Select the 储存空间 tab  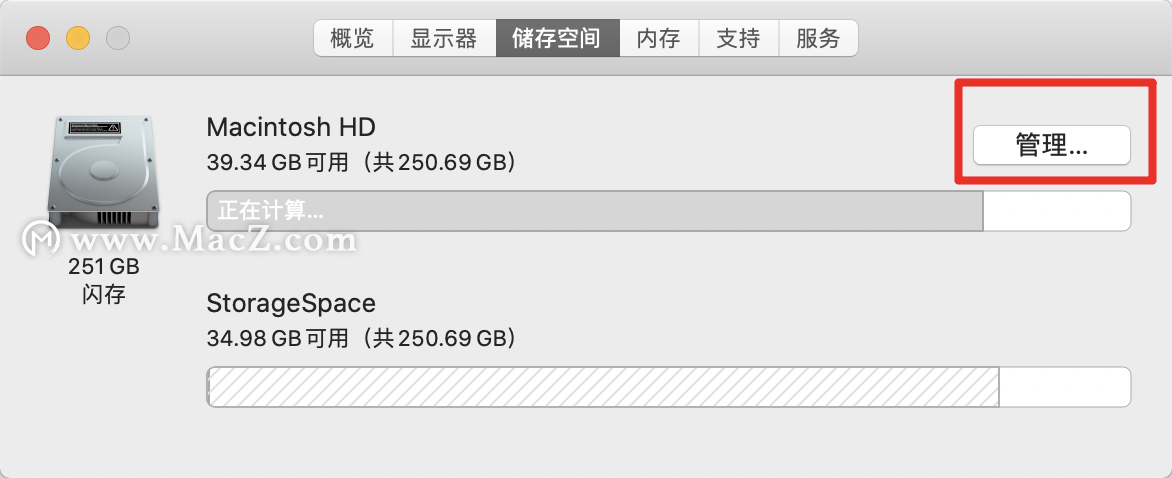coord(558,38)
